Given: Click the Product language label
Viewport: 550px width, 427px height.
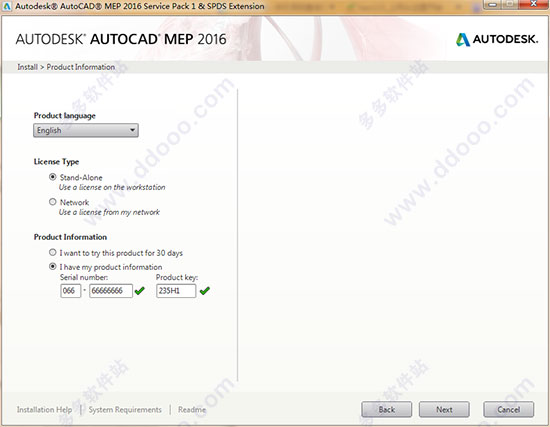Looking at the screenshot, I should (x=65, y=115).
